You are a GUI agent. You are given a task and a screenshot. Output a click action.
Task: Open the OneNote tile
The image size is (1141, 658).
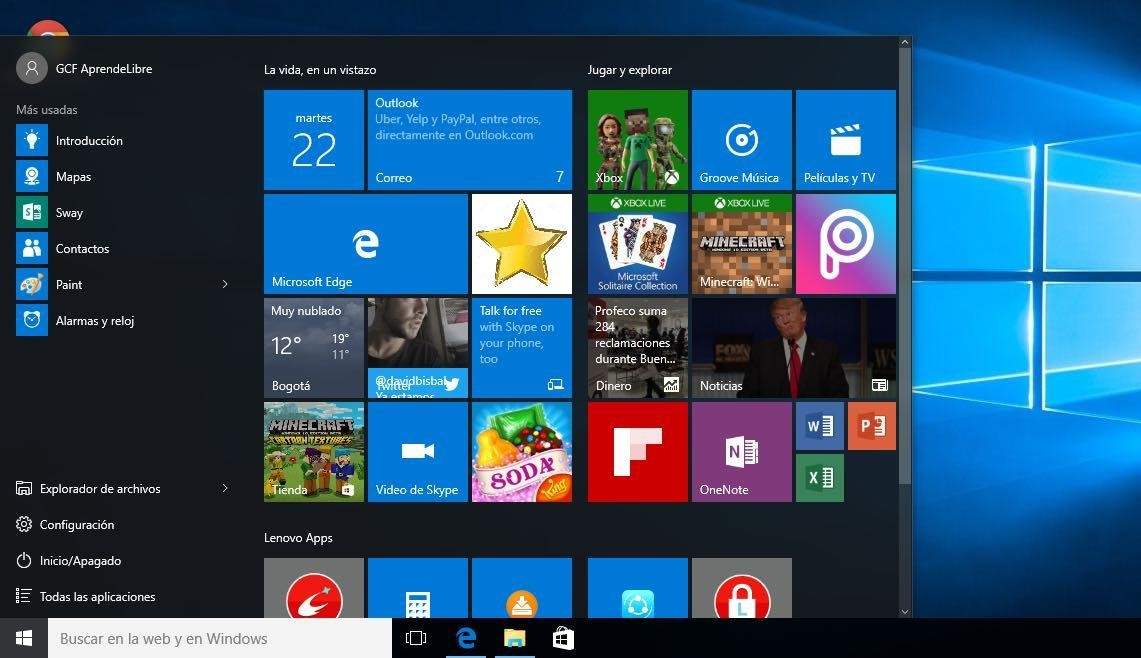[x=741, y=452]
